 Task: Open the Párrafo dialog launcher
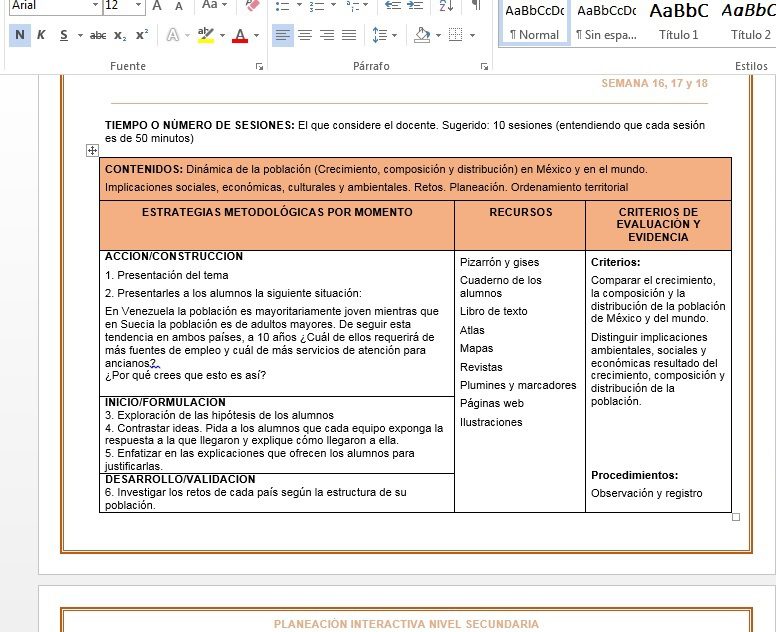point(484,66)
